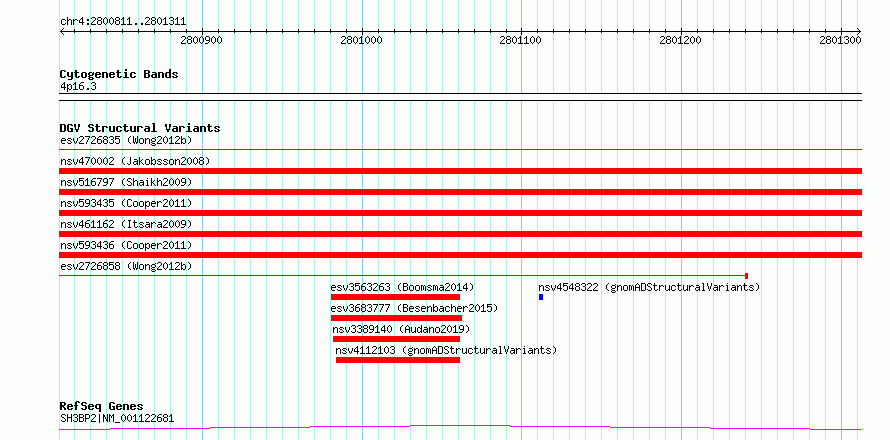
Task: Click nsv4548322 (gnomADStructuralVariants) label
Action: 649,287
